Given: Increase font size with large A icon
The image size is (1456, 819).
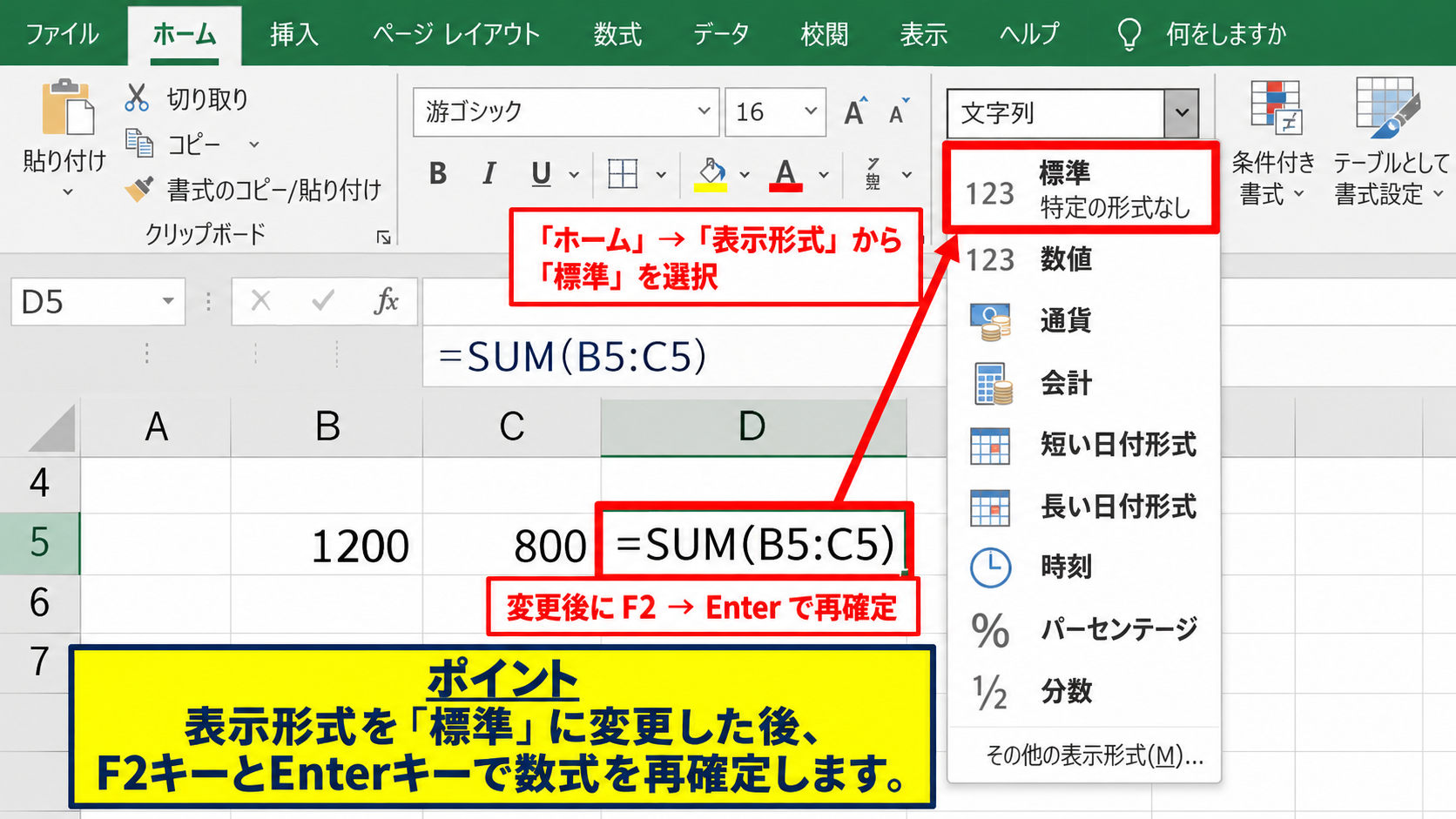Looking at the screenshot, I should pos(856,111).
